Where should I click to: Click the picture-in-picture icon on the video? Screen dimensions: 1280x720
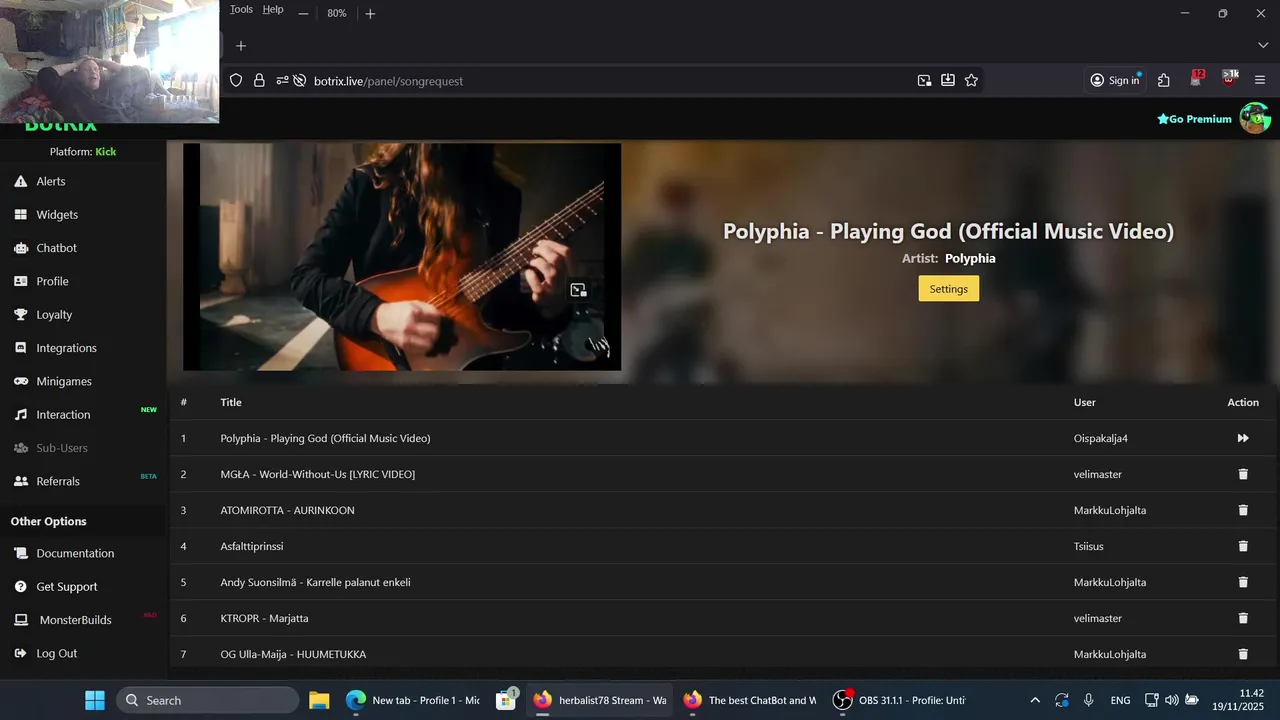(x=578, y=290)
